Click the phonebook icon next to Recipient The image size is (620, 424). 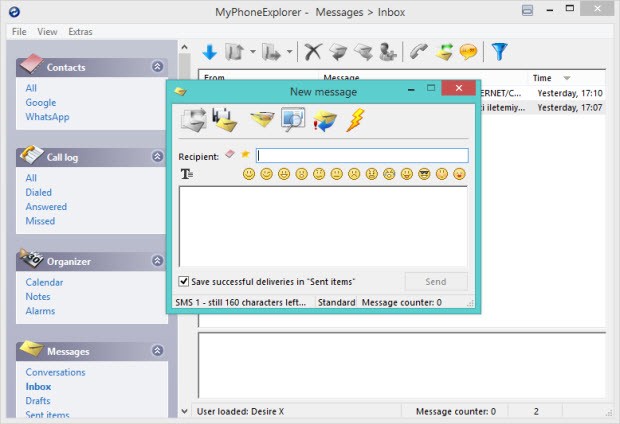[x=230, y=154]
